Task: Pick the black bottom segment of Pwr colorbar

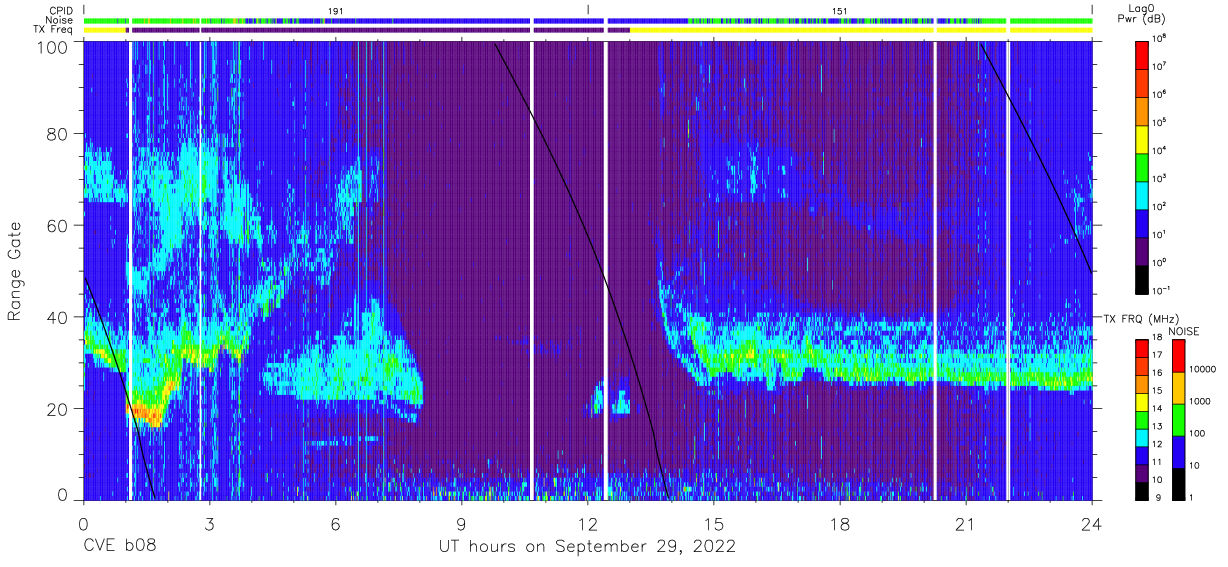Action: (x=1143, y=278)
